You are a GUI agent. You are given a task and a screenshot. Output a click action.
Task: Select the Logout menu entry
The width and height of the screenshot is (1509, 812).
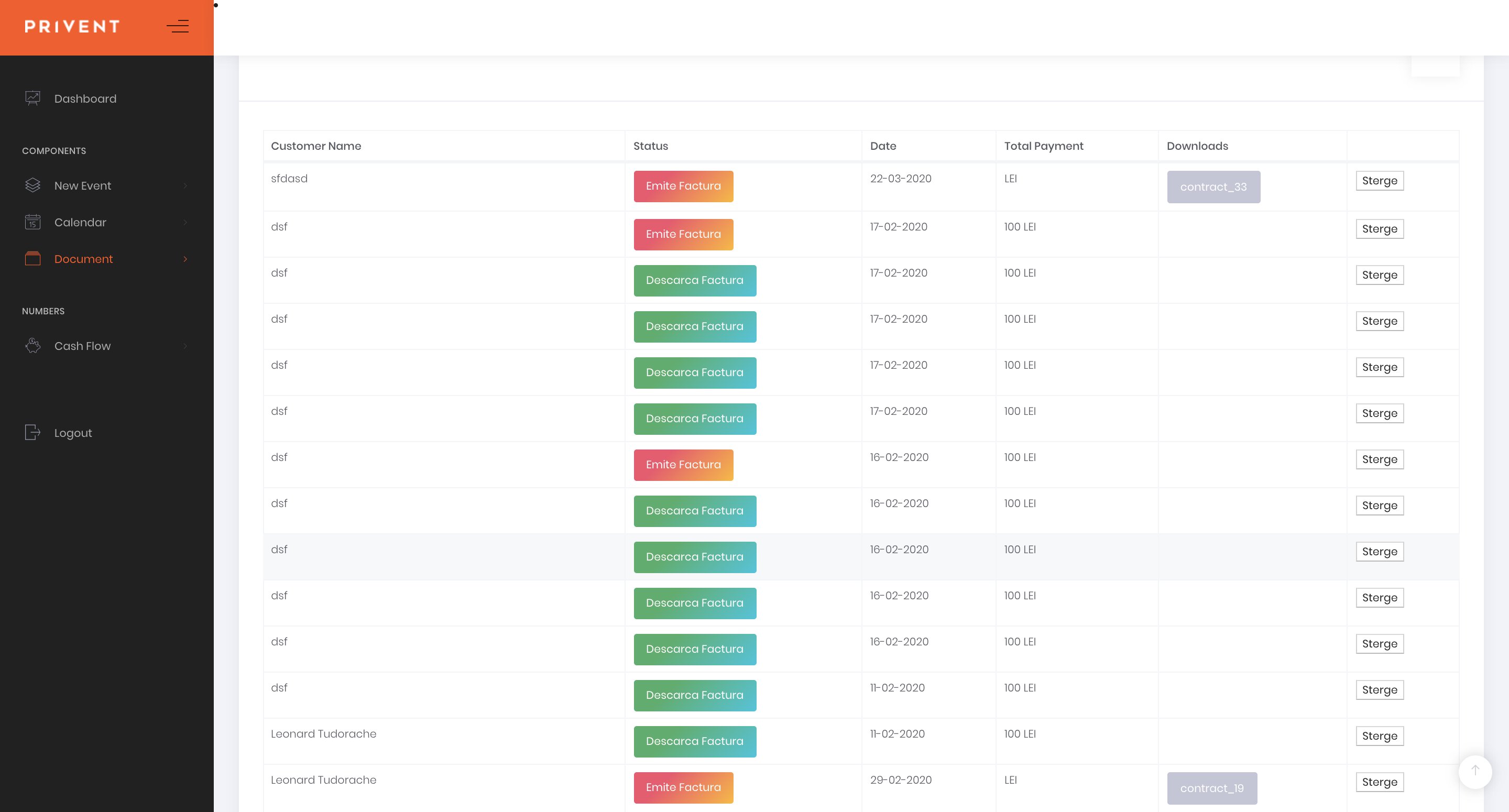coord(73,433)
